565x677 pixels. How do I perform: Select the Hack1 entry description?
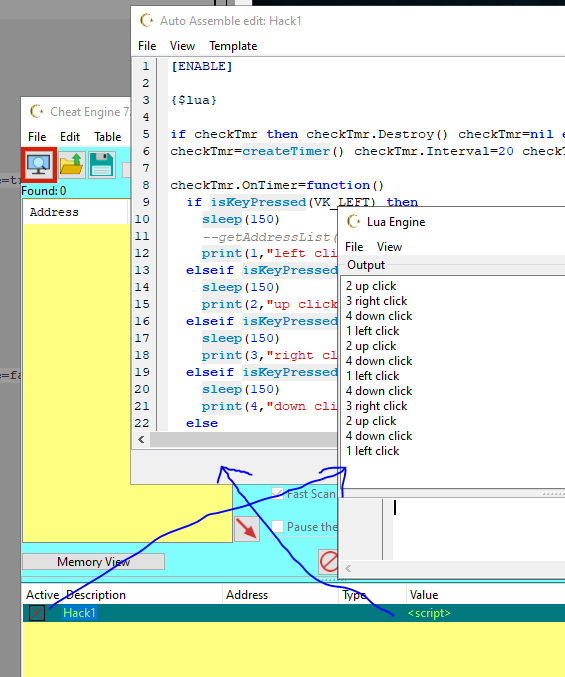click(79, 613)
